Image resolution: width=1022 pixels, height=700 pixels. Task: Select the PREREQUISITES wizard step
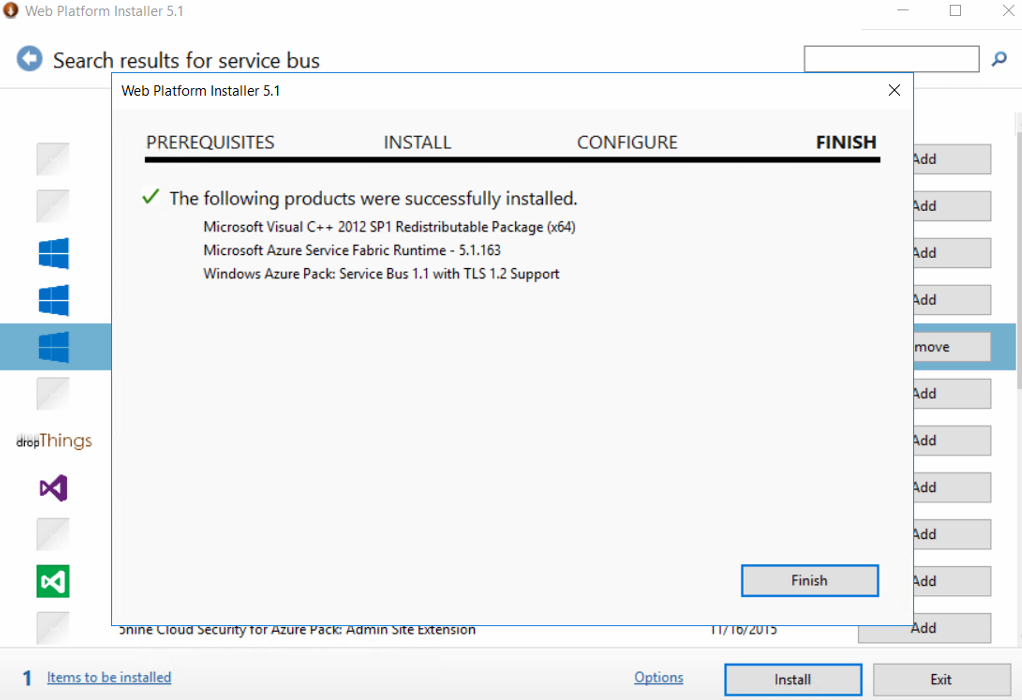(x=210, y=142)
